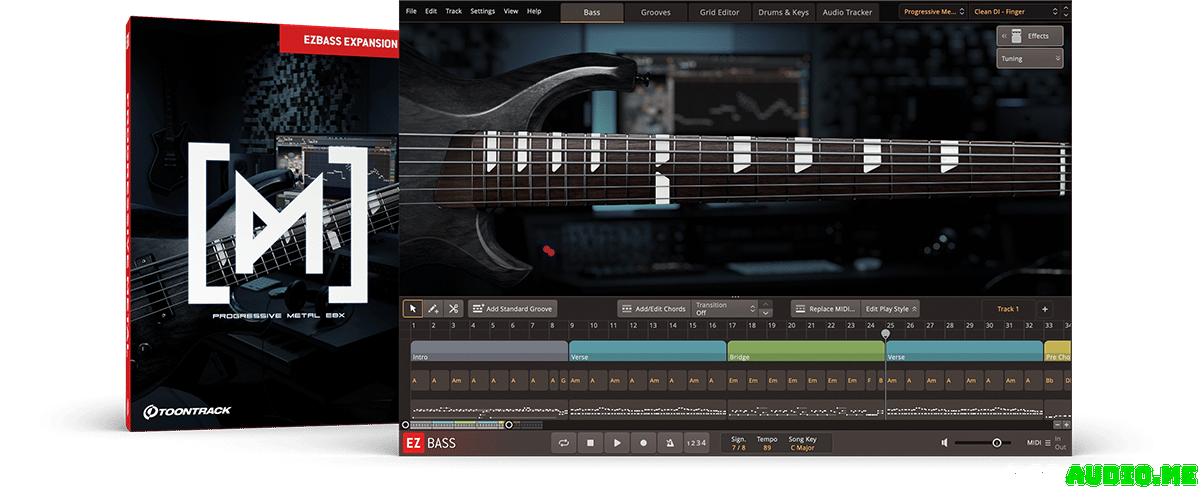
Task: Toggle the metronome click
Action: pyautogui.click(x=669, y=442)
